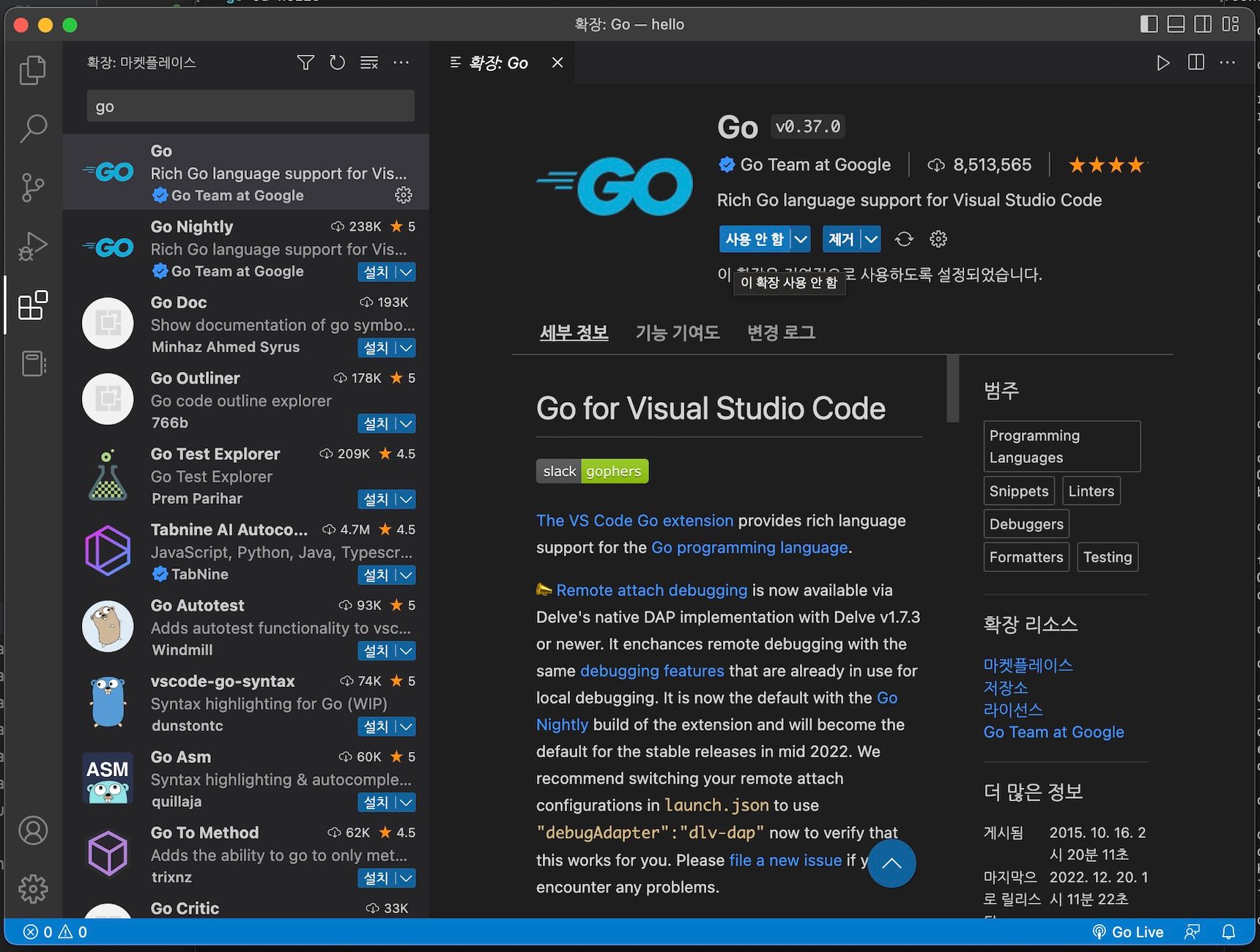Open manage gear for Go extension in list
1260x952 pixels.
[x=404, y=195]
